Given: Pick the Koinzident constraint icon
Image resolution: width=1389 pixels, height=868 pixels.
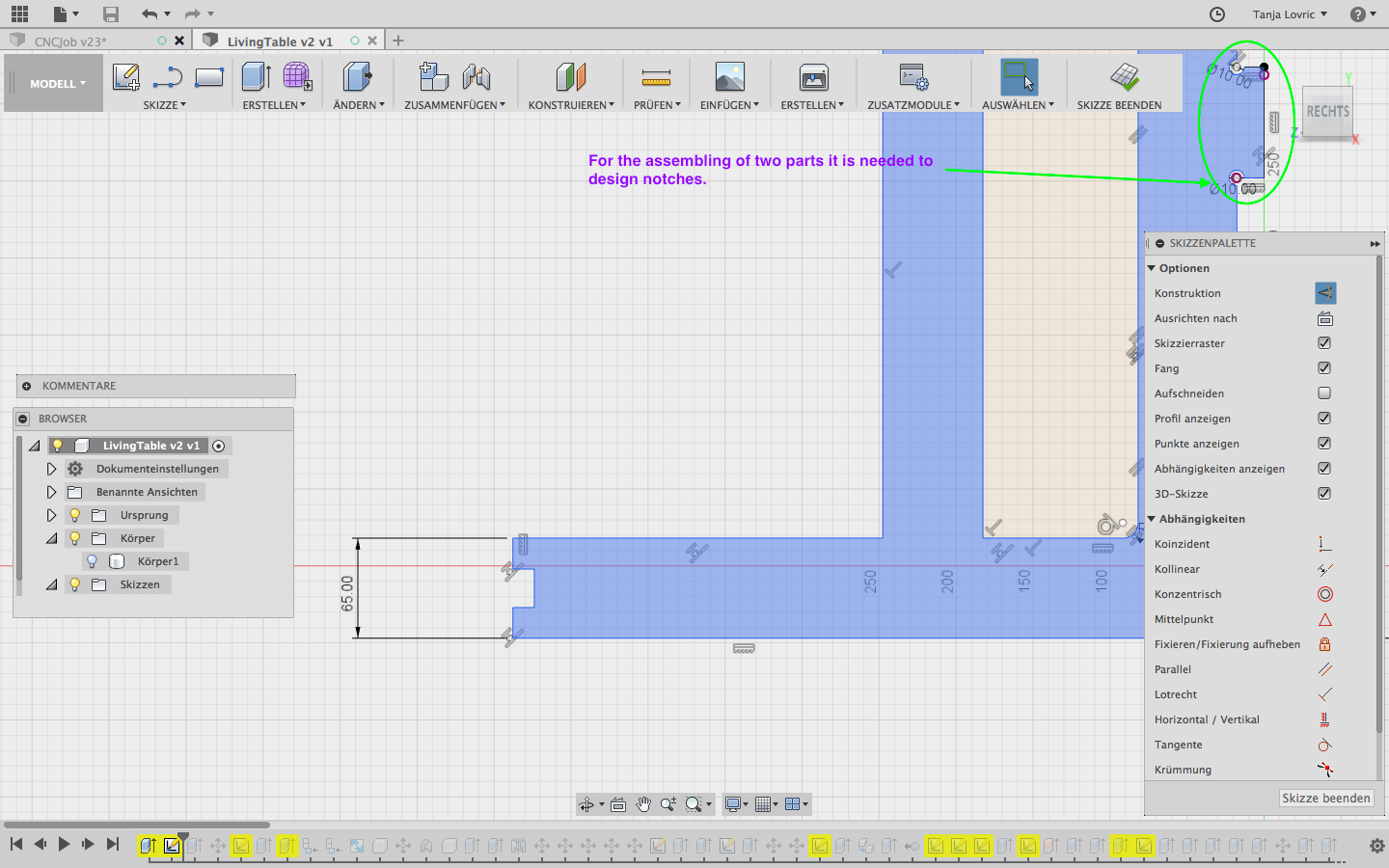Looking at the screenshot, I should pyautogui.click(x=1325, y=544).
